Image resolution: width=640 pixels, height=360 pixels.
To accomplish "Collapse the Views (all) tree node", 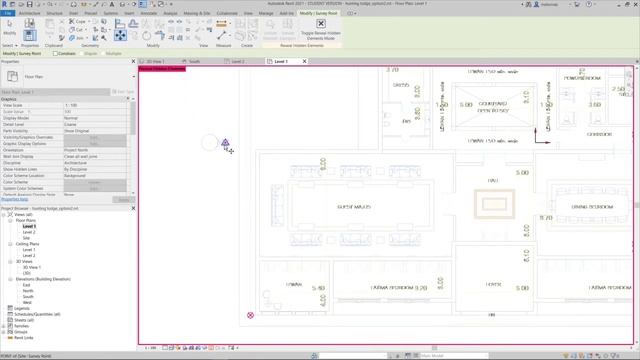I will [4, 214].
